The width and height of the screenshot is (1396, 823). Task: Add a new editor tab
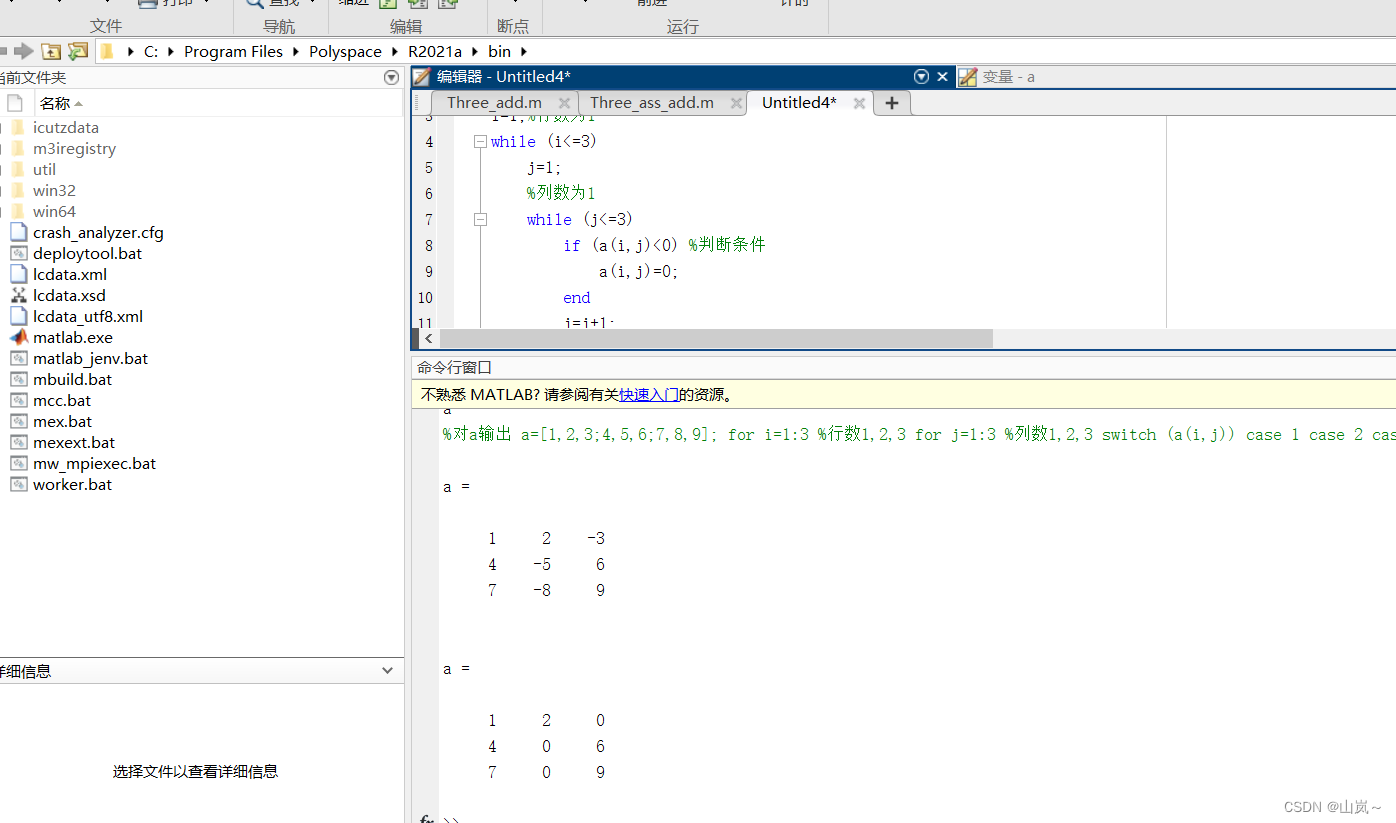coord(892,103)
